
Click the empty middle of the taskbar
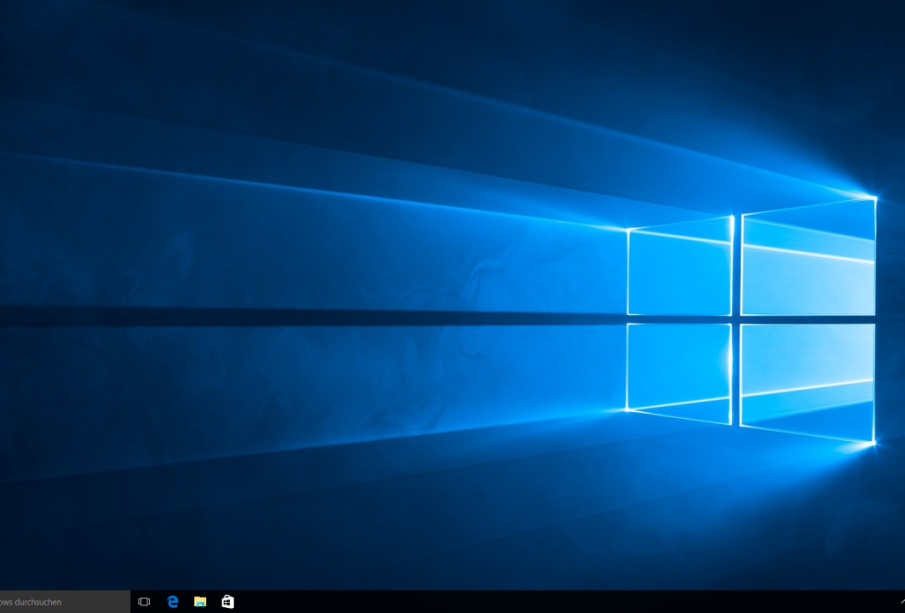click(500, 602)
